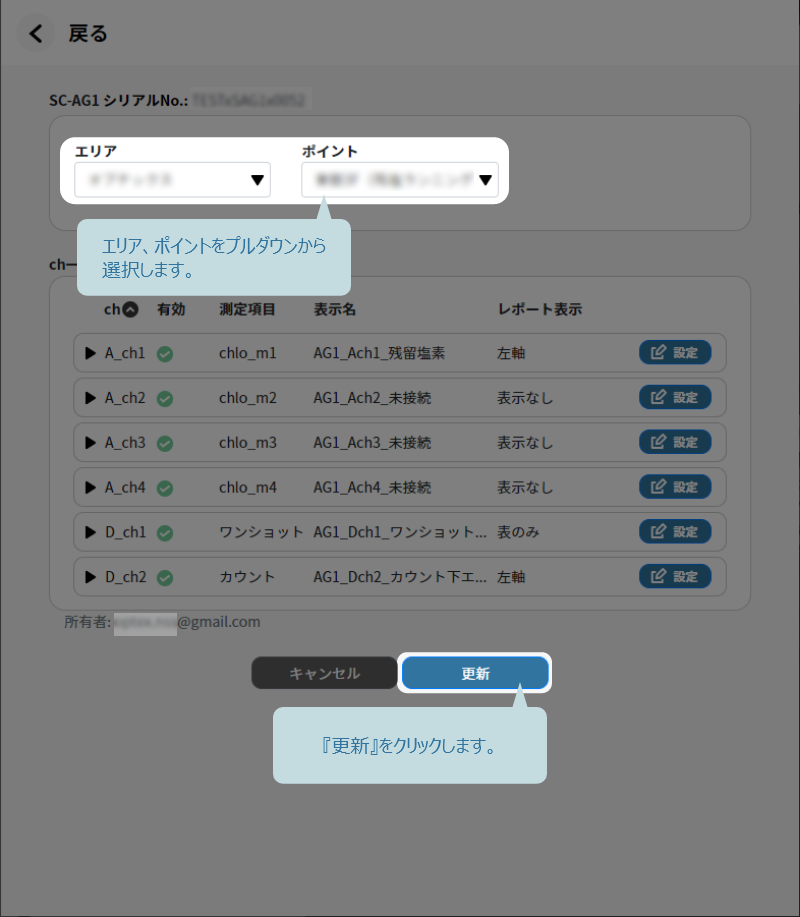Click the 有効 column header
800x917 pixels.
(x=171, y=309)
